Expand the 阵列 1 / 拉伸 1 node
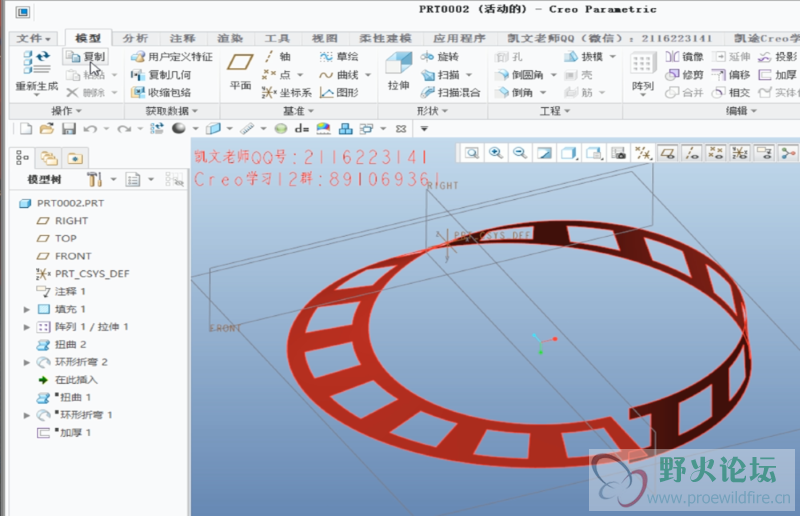 27,327
